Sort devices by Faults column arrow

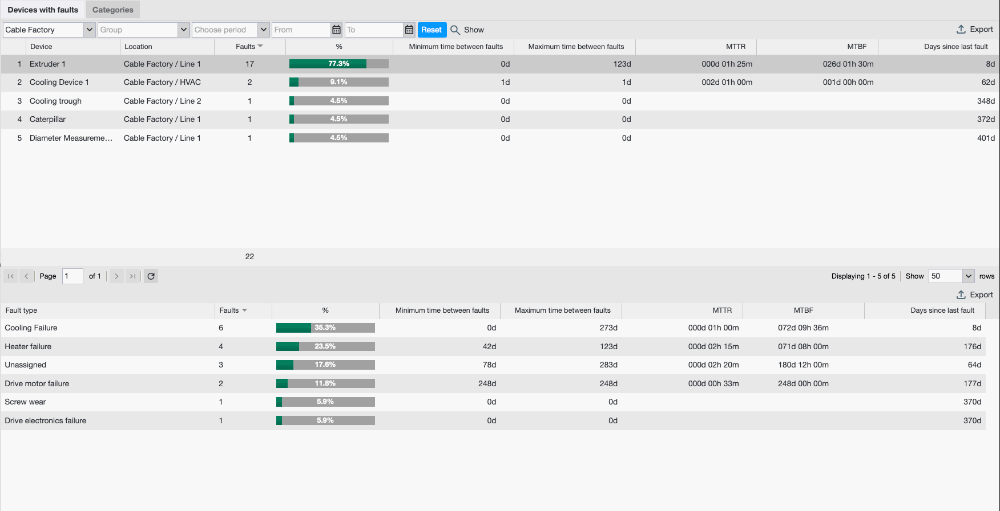260,47
